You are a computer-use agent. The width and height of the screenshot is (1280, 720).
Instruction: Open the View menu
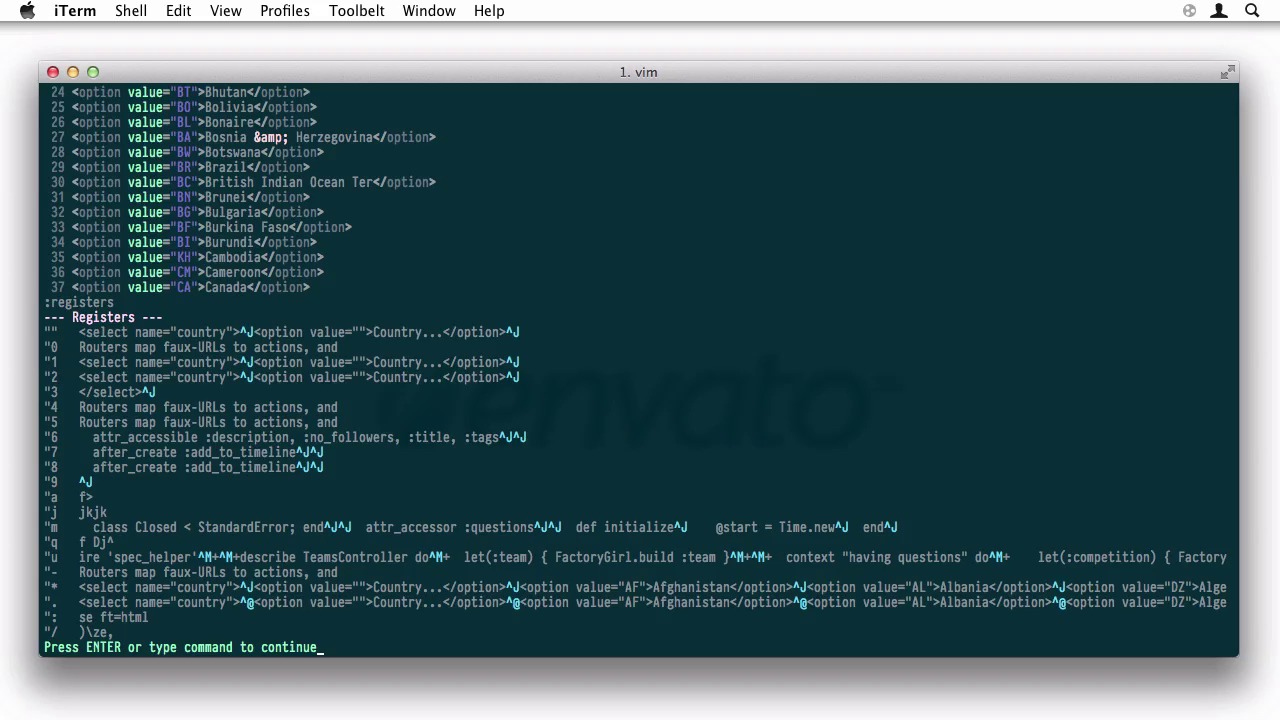226,11
